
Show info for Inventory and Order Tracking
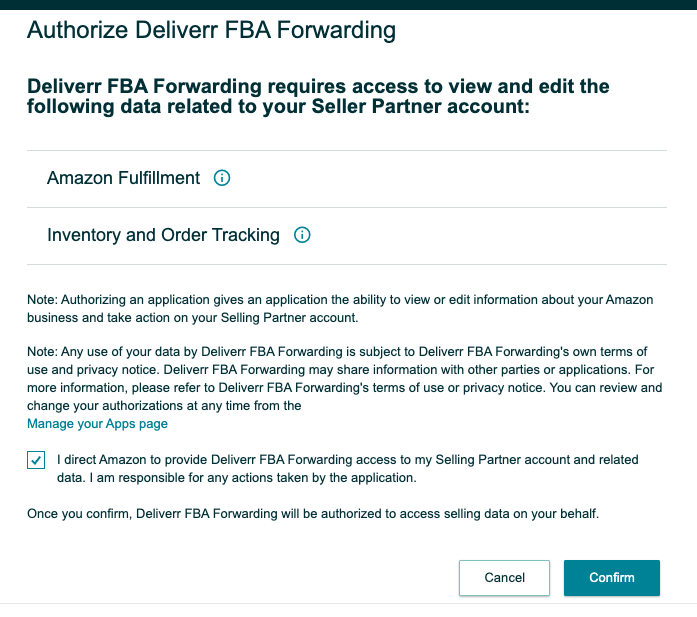click(x=302, y=235)
